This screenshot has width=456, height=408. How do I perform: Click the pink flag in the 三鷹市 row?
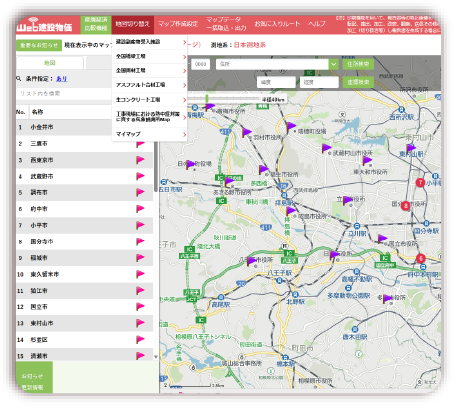click(x=140, y=144)
